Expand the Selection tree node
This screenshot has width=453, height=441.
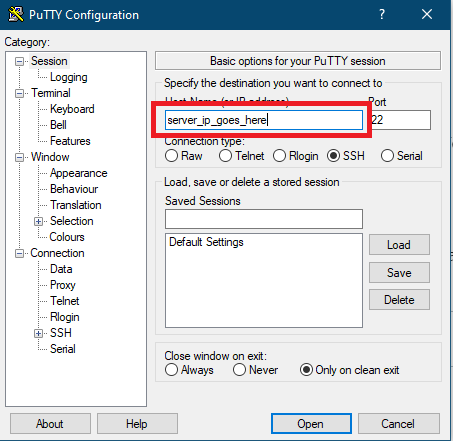point(39,221)
